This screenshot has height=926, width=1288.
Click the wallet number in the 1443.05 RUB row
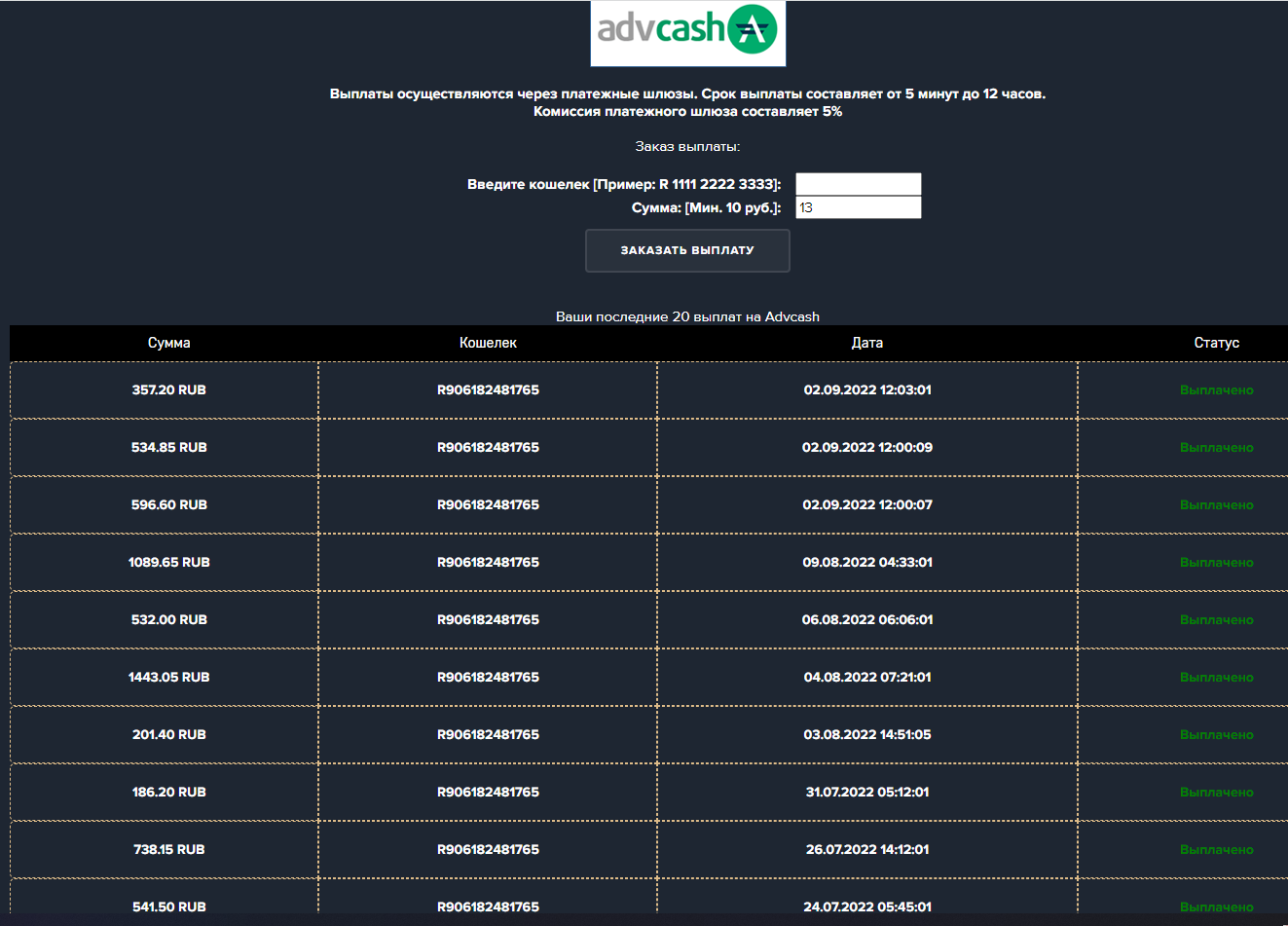(488, 677)
